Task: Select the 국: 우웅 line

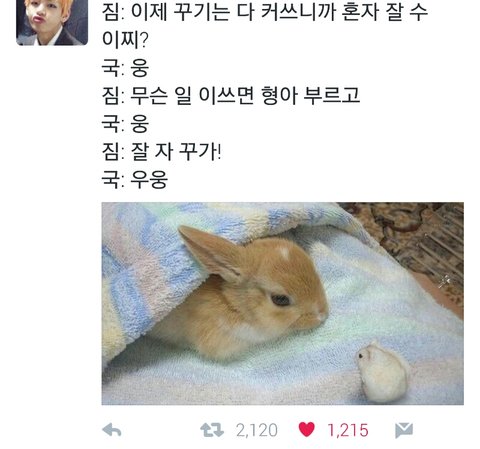Action: (135, 180)
